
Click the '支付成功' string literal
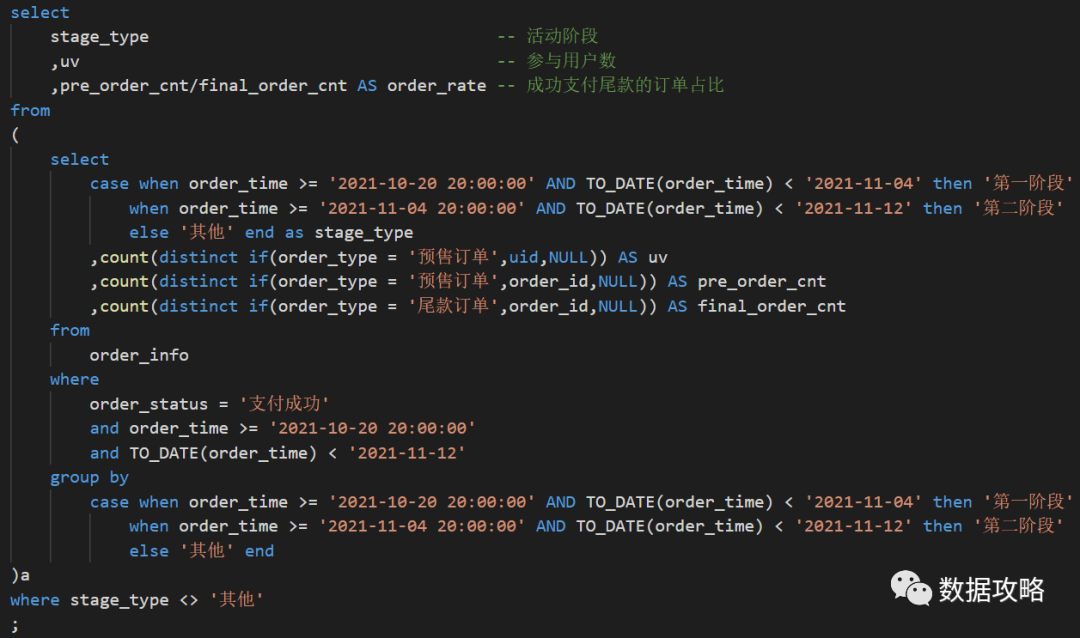(x=284, y=404)
